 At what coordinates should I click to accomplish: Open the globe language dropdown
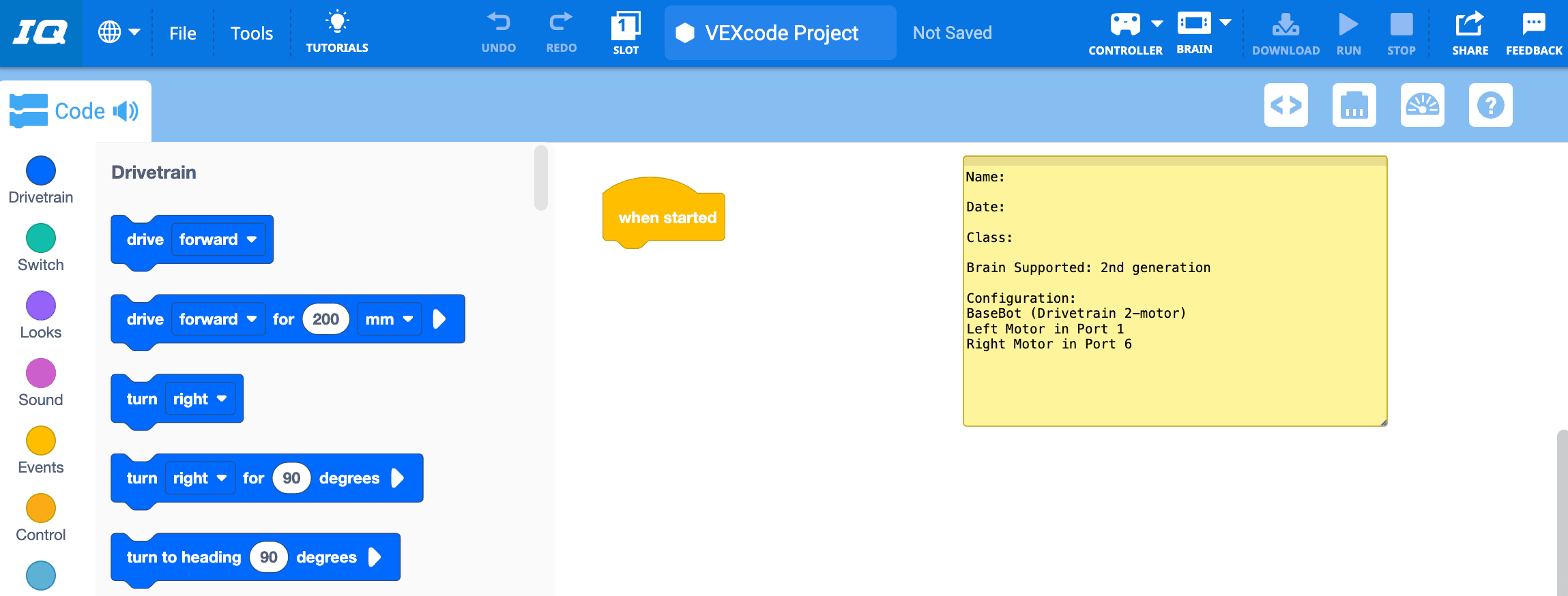click(119, 32)
